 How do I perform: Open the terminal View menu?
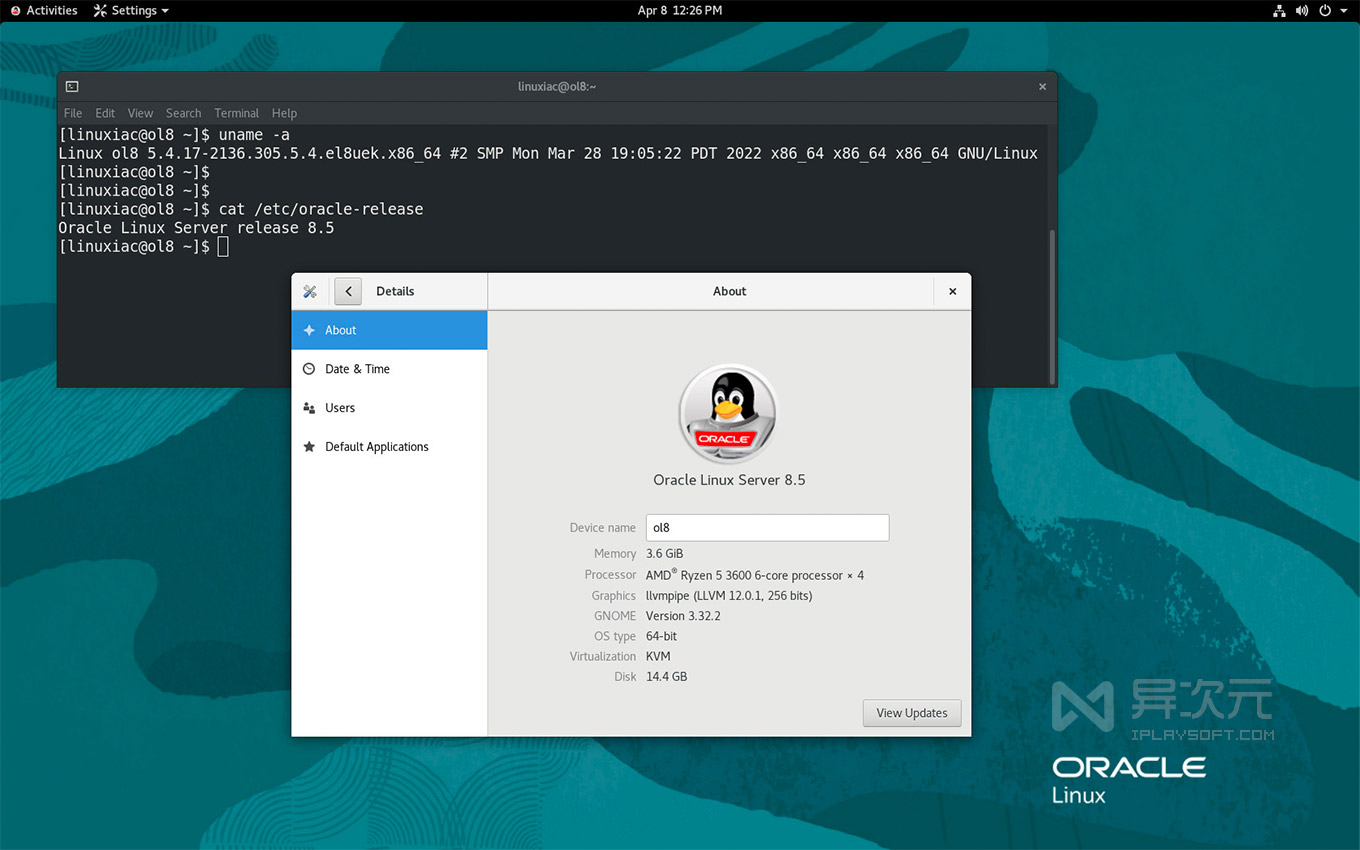click(x=140, y=113)
